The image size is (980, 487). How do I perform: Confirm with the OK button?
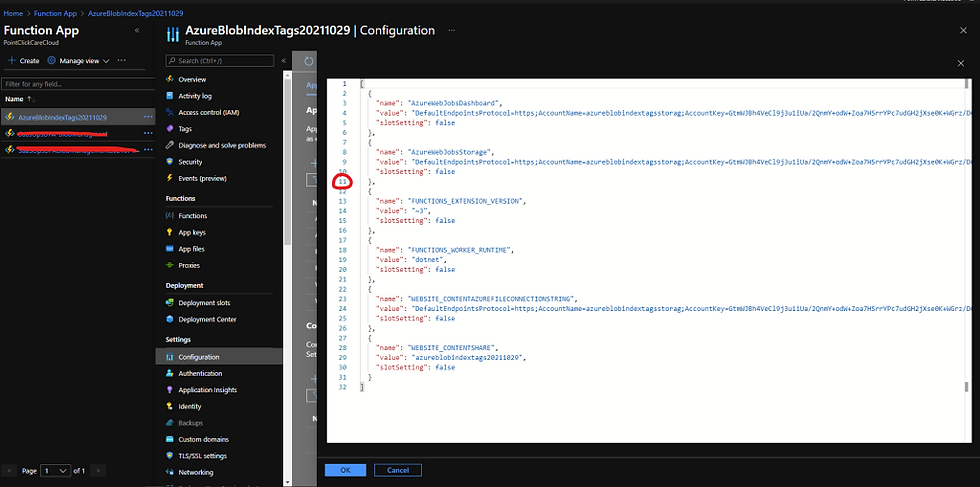[346, 470]
